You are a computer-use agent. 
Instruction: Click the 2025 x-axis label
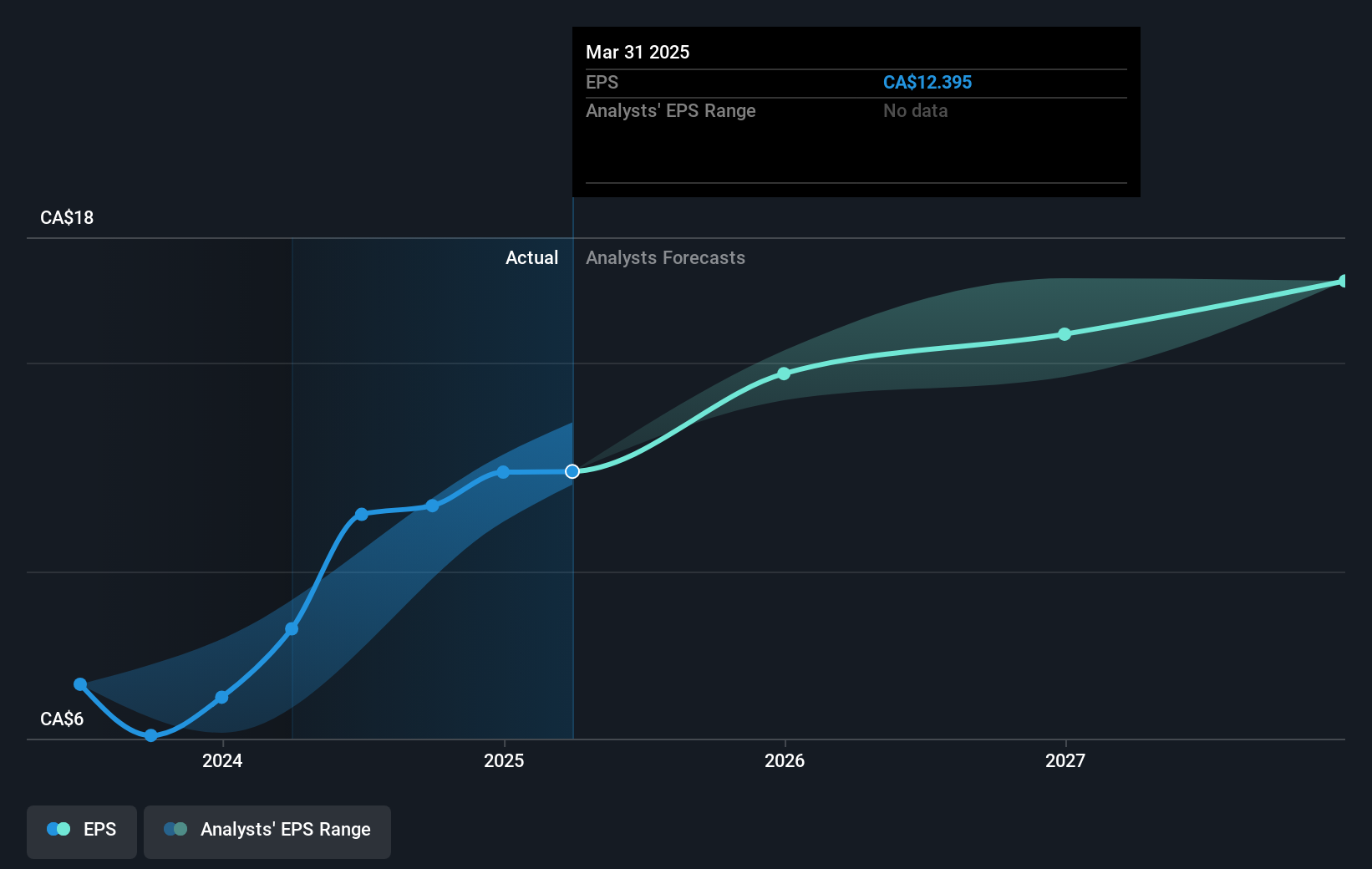coord(504,760)
